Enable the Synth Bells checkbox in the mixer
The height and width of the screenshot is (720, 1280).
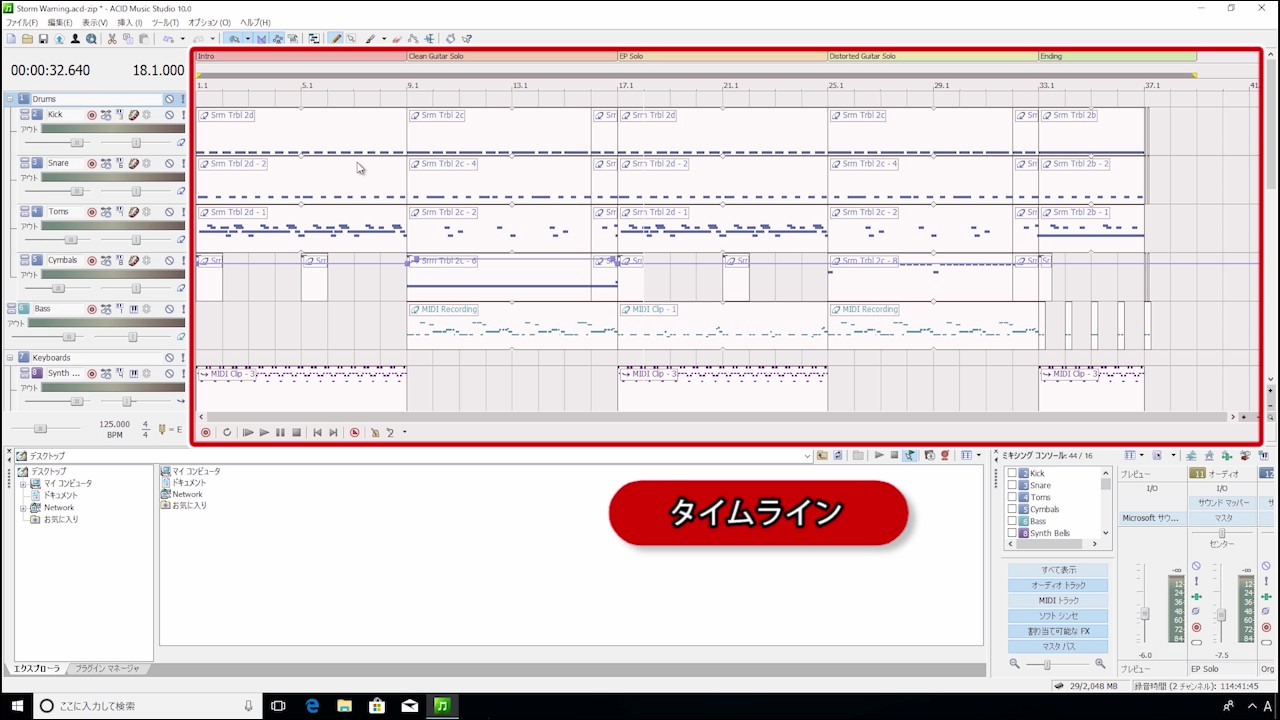[x=1011, y=533]
